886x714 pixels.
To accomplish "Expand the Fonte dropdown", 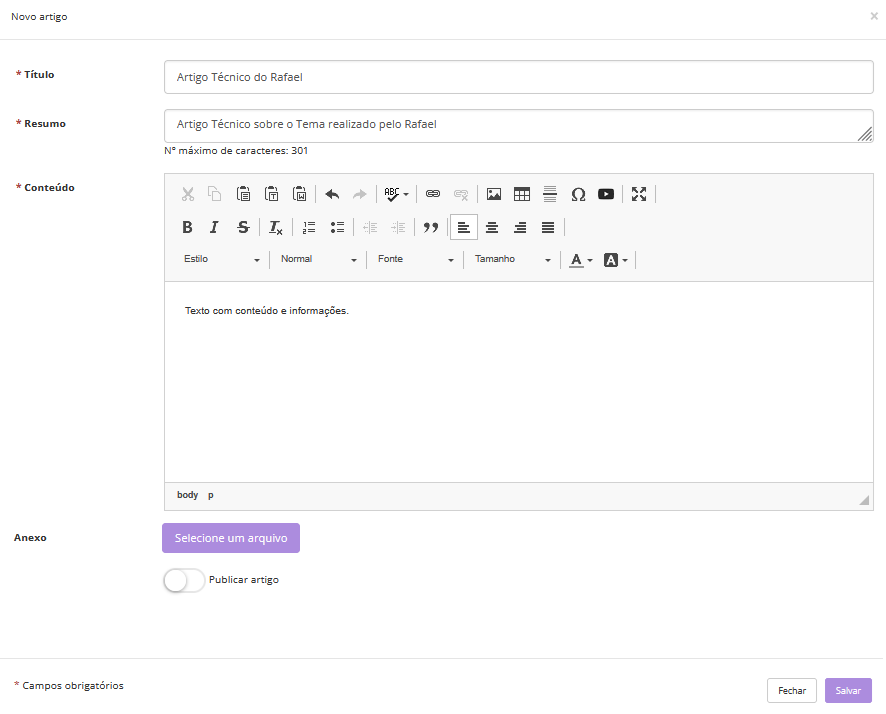I will pyautogui.click(x=415, y=260).
